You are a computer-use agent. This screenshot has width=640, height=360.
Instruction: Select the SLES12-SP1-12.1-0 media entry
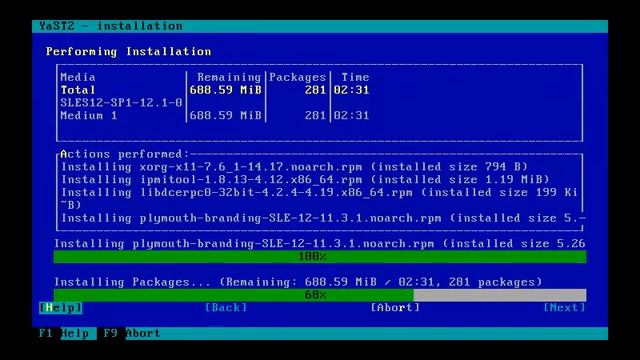pyautogui.click(x=121, y=102)
